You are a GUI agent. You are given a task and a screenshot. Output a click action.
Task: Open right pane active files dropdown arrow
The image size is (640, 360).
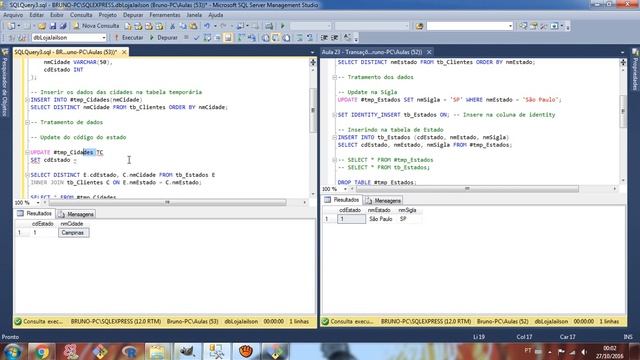pyautogui.click(x=622, y=52)
